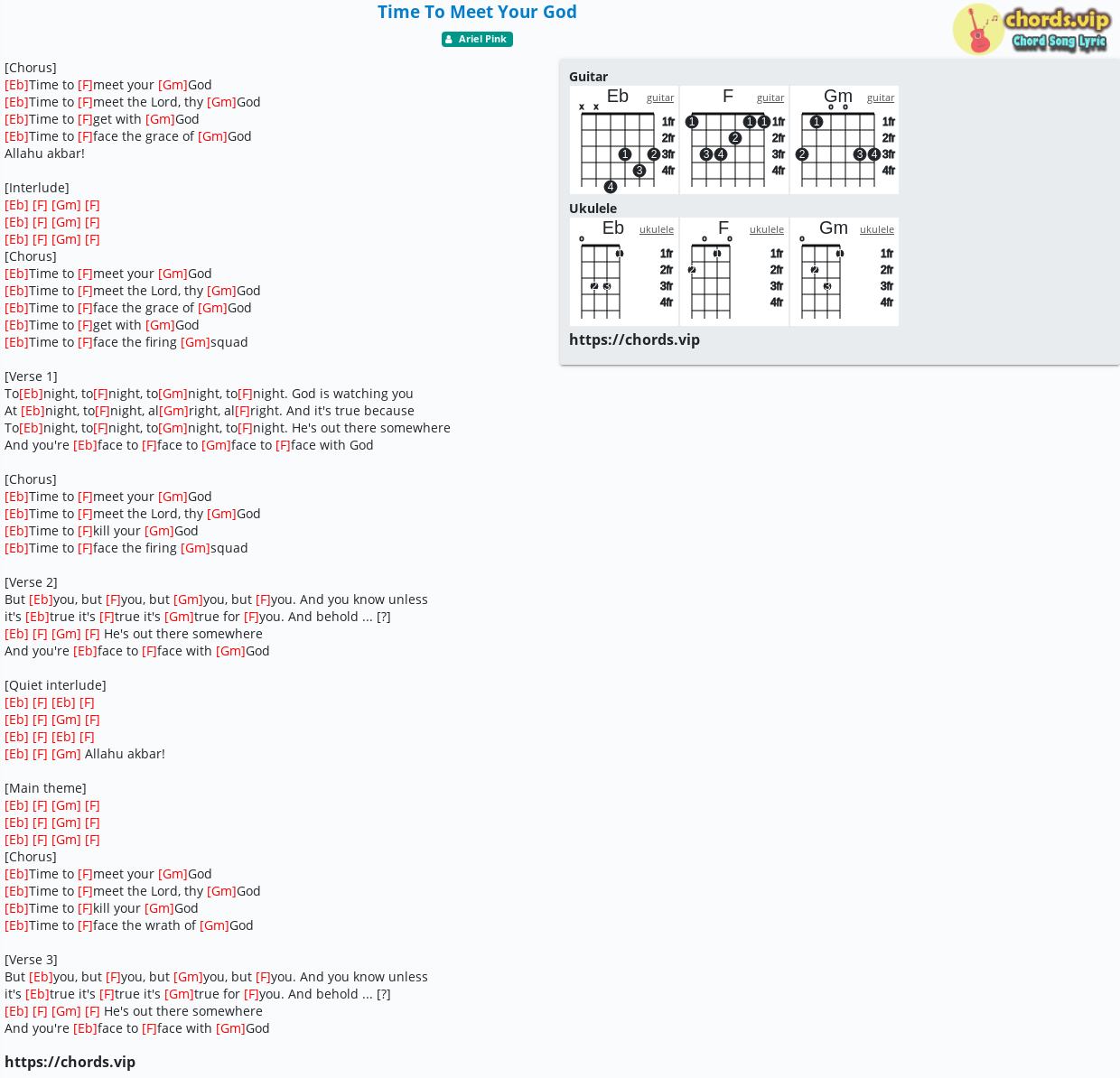This screenshot has width=1120, height=1078.
Task: Open the F guitar chord diagram
Action: (734, 140)
